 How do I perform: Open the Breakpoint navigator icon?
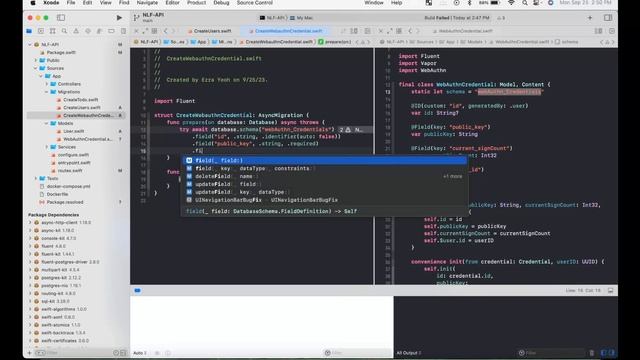pyautogui.click(x=111, y=31)
